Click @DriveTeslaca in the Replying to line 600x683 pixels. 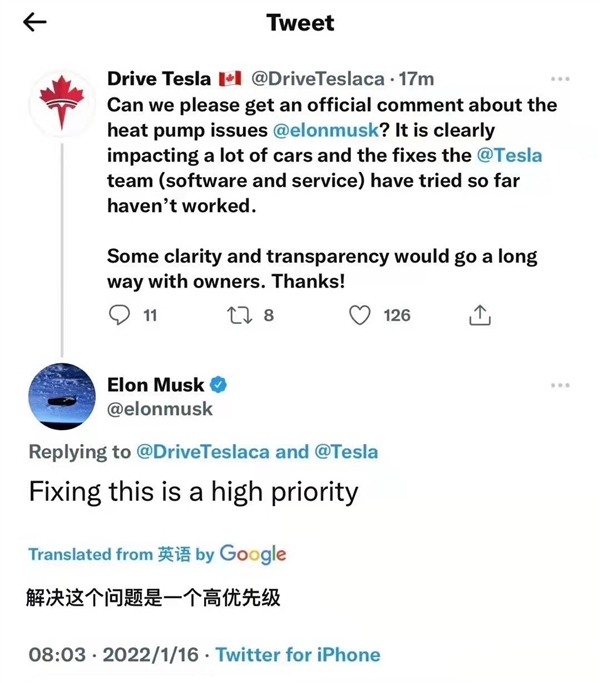pos(207,452)
